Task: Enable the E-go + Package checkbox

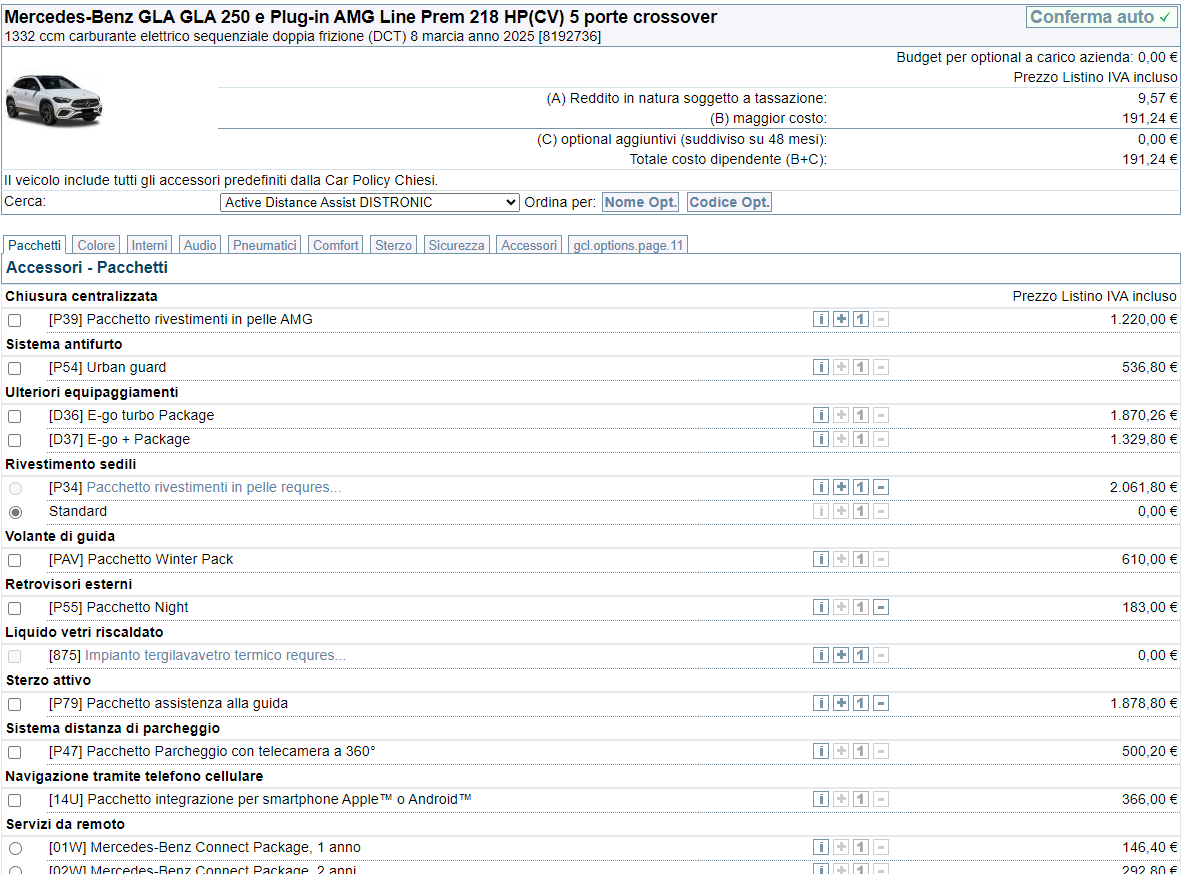Action: coord(15,440)
